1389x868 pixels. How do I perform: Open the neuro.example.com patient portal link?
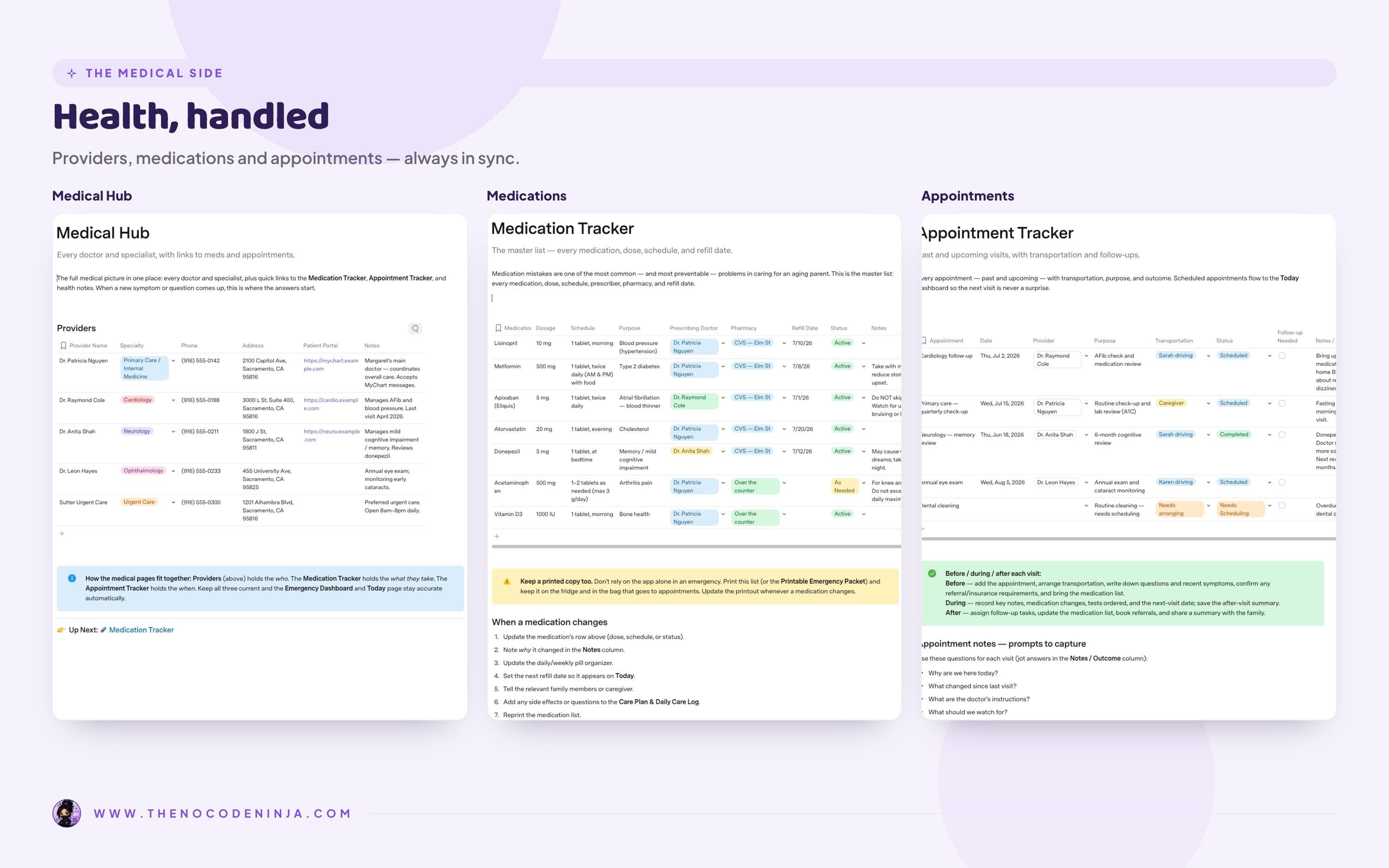pyautogui.click(x=331, y=435)
